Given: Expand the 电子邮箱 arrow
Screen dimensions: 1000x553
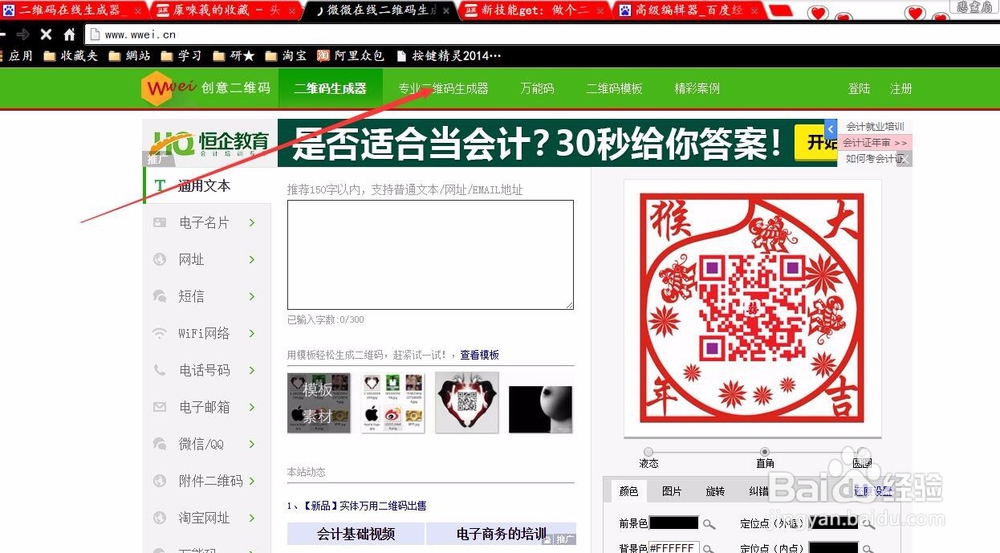Looking at the screenshot, I should (252, 407).
